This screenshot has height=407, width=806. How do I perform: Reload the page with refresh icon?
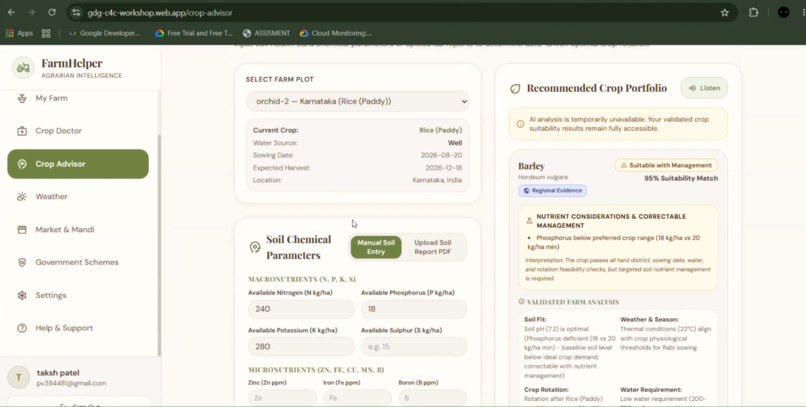(52, 12)
